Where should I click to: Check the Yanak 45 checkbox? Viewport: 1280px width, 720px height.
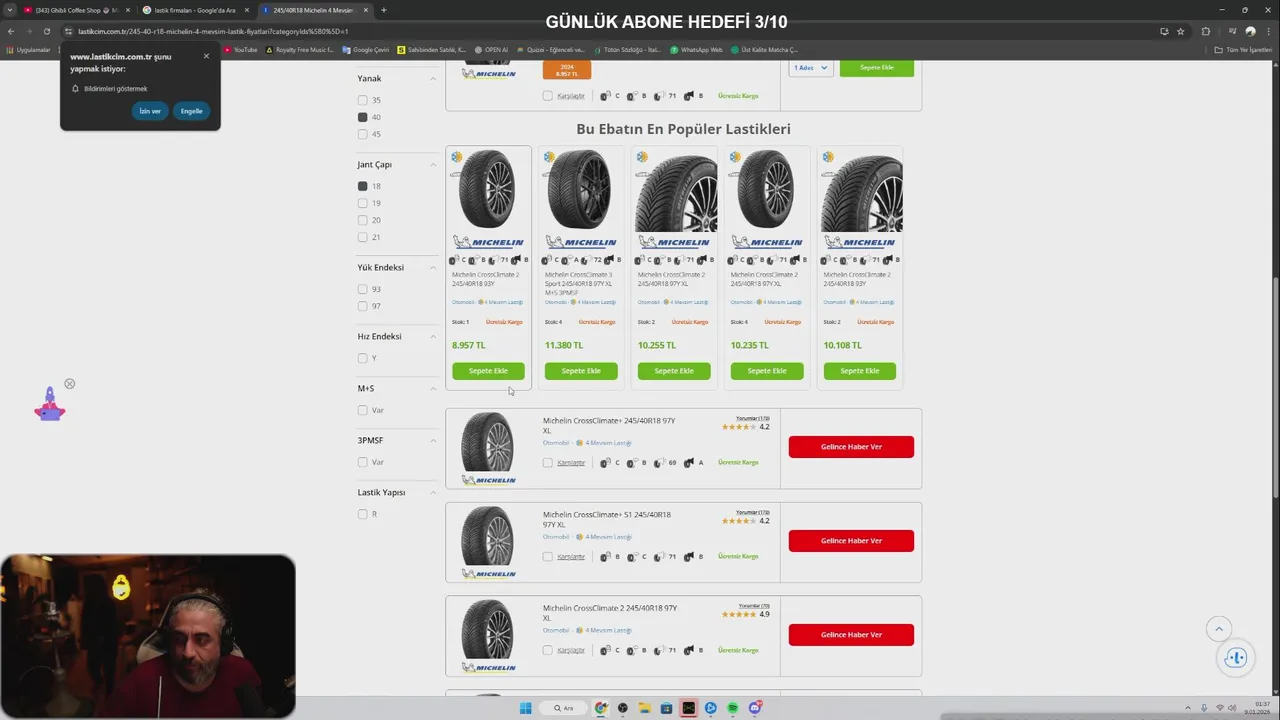[363, 134]
